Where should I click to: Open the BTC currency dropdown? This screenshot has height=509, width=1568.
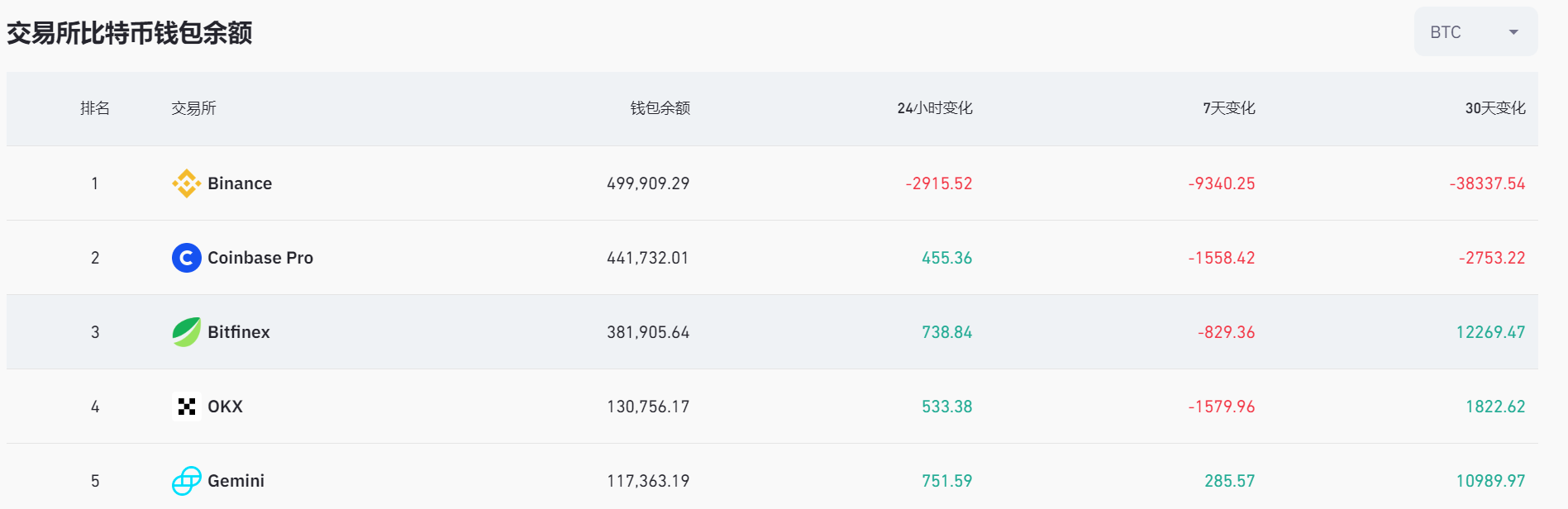click(1475, 32)
